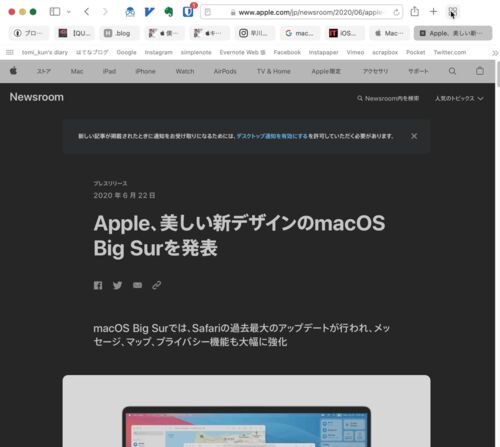Show the tab overview grid
Viewport: 500px width, 447px height.
(x=453, y=12)
